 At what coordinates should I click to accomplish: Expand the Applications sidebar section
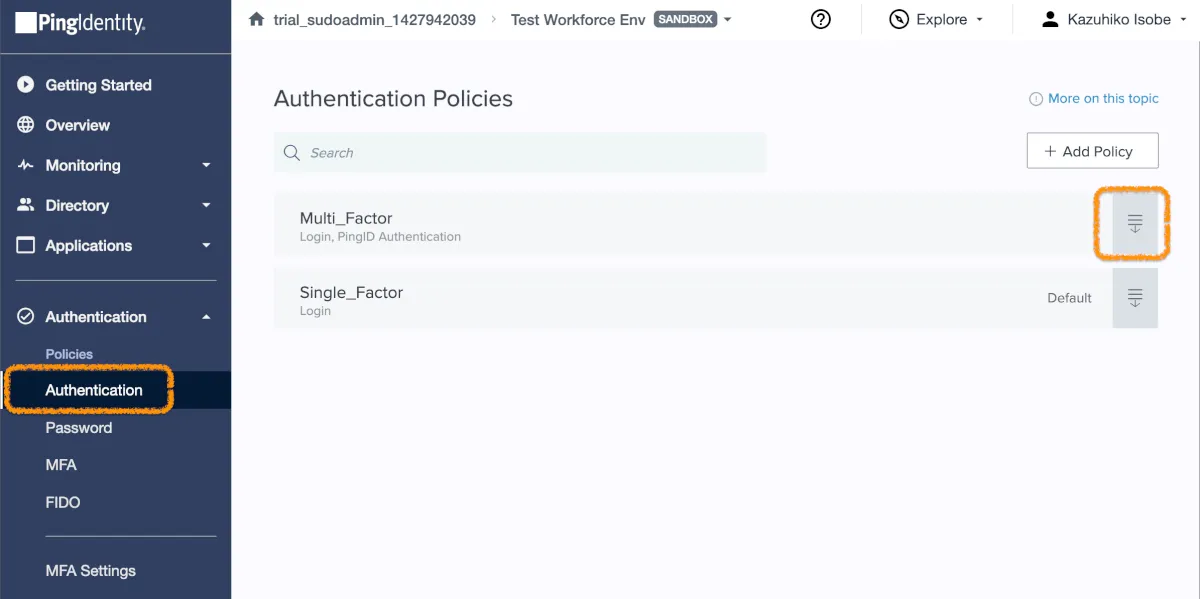pyautogui.click(x=206, y=245)
